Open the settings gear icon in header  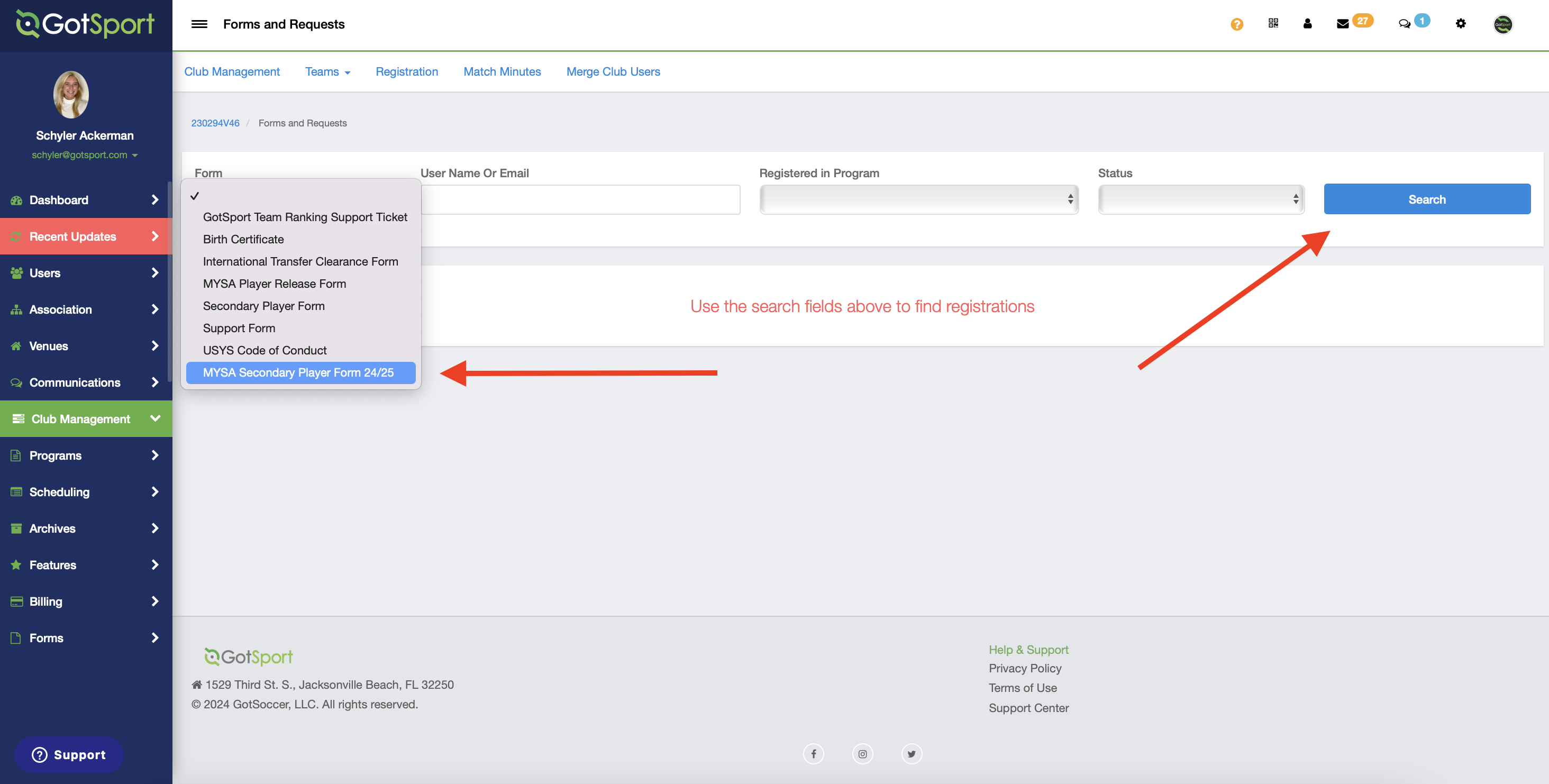1461,23
